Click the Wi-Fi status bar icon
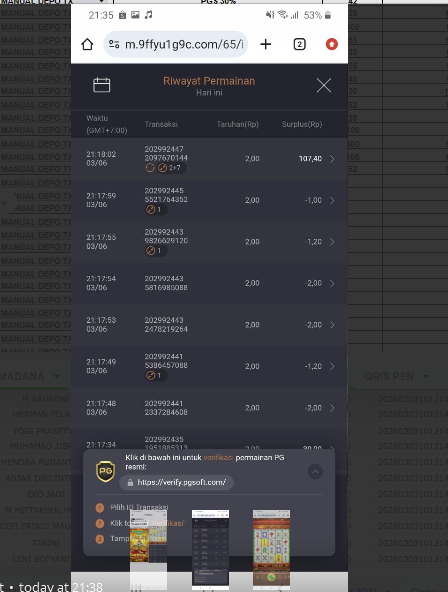The width and height of the screenshot is (448, 592). coord(282,15)
